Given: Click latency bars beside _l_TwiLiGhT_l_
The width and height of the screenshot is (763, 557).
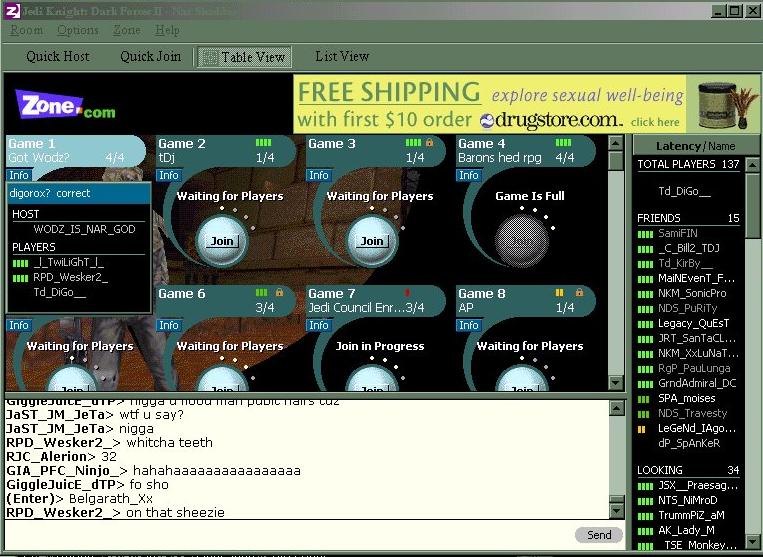Looking at the screenshot, I should tap(20, 264).
